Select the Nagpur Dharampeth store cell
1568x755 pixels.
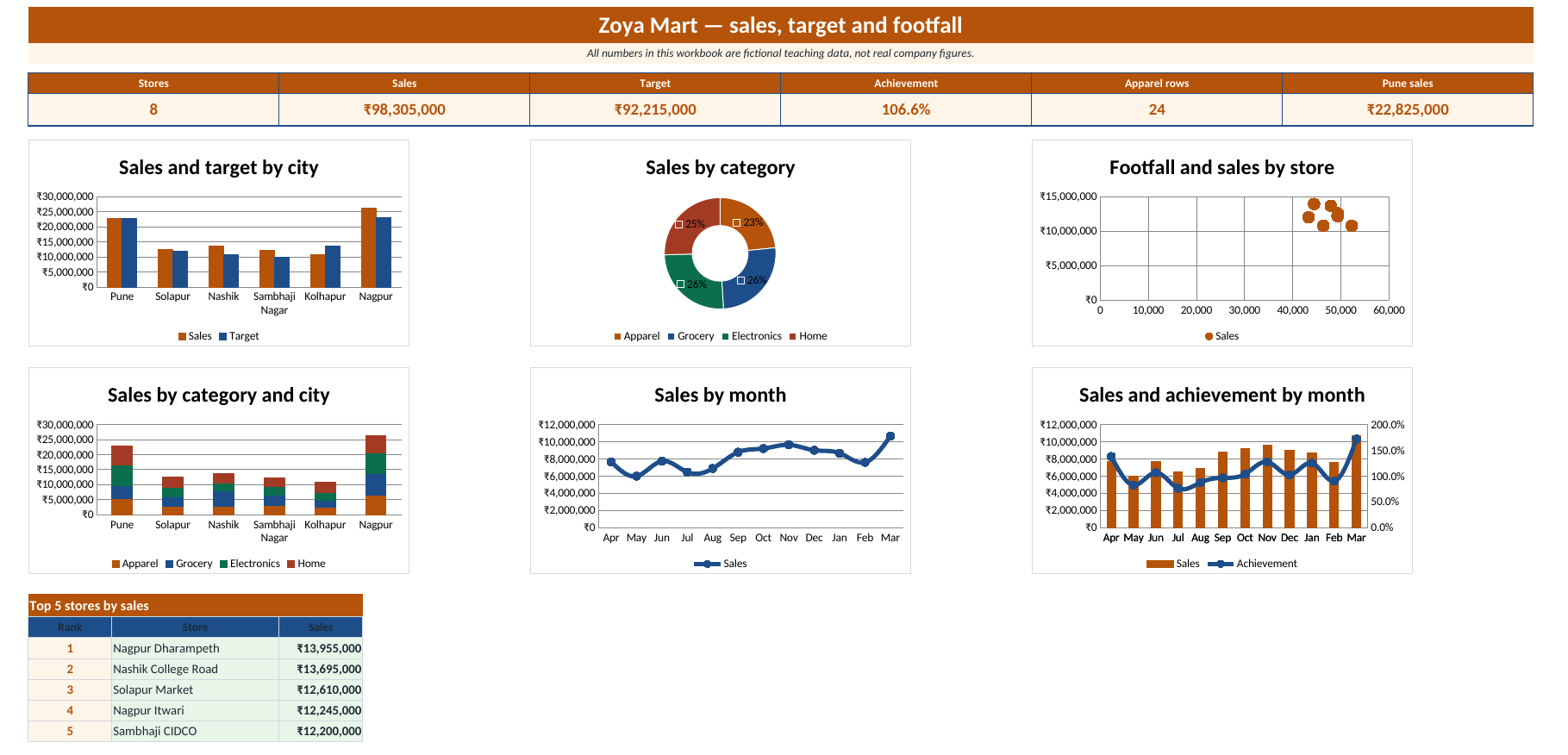pos(195,648)
